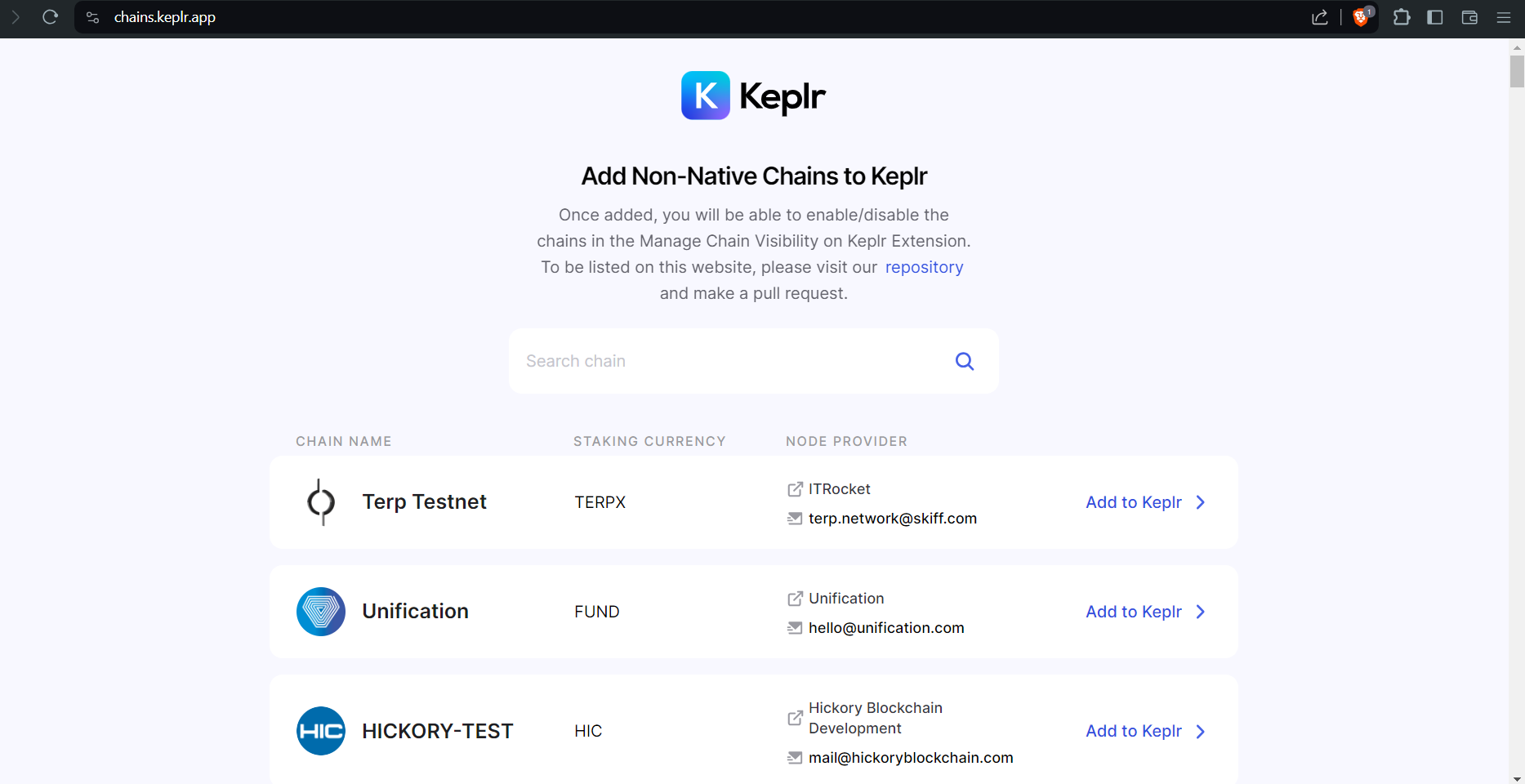Open the Brave wallet icon
The width and height of the screenshot is (1525, 784).
tap(1469, 17)
